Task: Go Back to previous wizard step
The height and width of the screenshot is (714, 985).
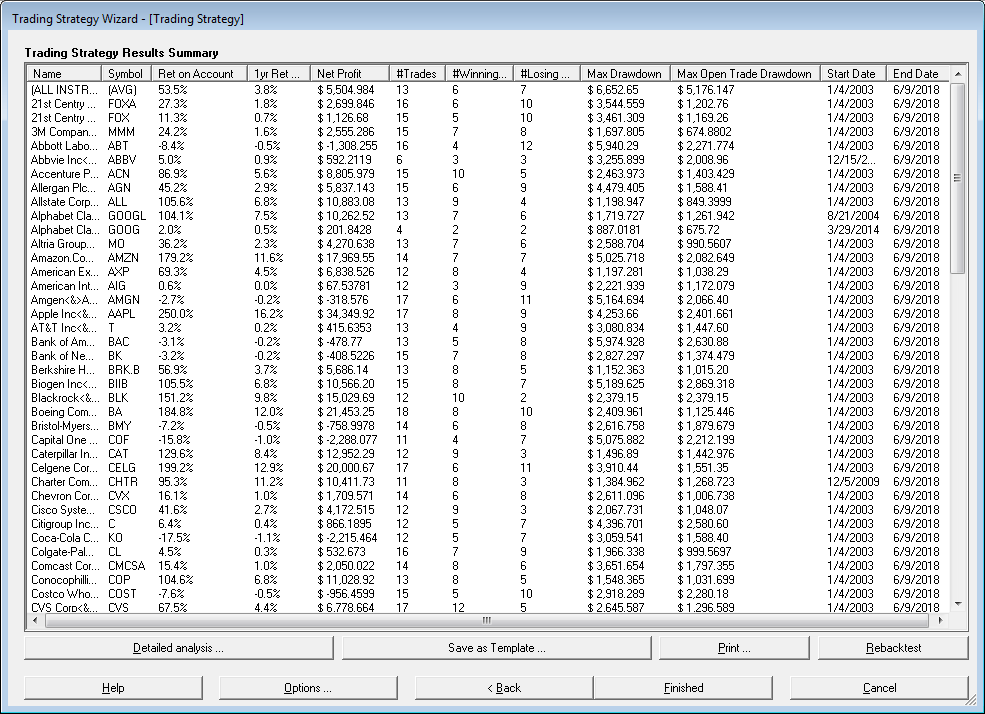Action: click(x=503, y=688)
